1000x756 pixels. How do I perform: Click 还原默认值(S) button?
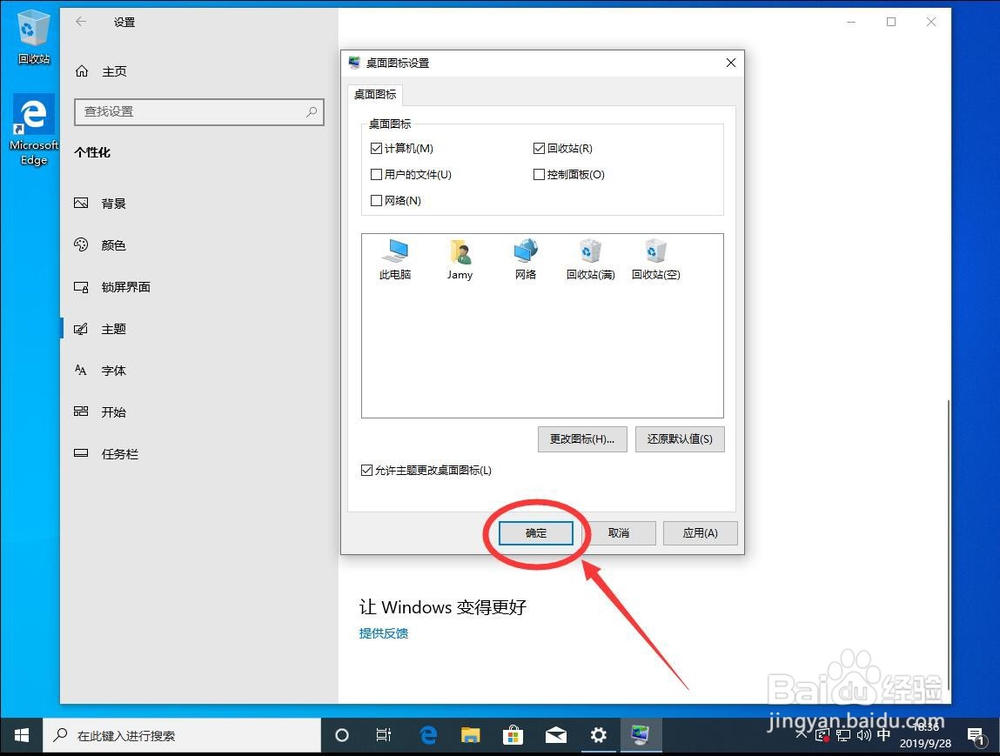[x=680, y=439]
